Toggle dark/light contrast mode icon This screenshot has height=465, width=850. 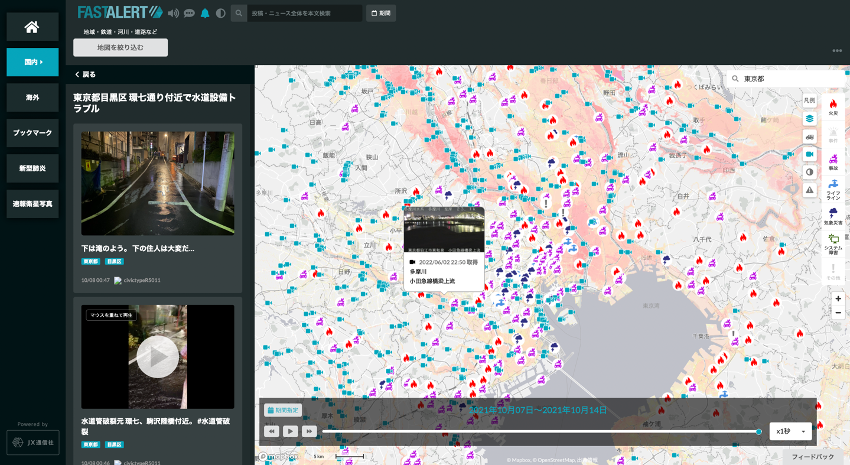(220, 13)
